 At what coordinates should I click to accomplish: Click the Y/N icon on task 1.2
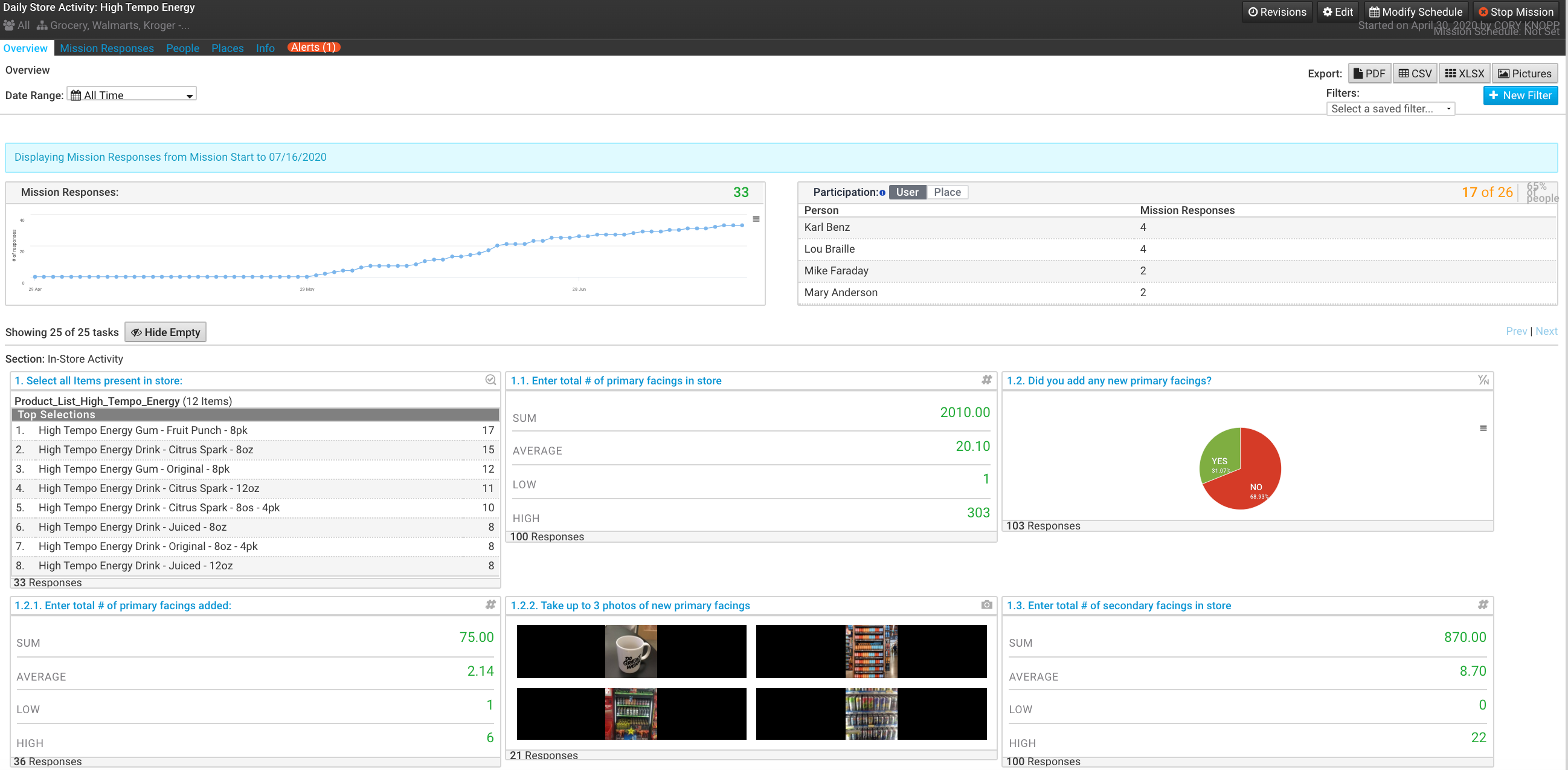coord(1483,380)
